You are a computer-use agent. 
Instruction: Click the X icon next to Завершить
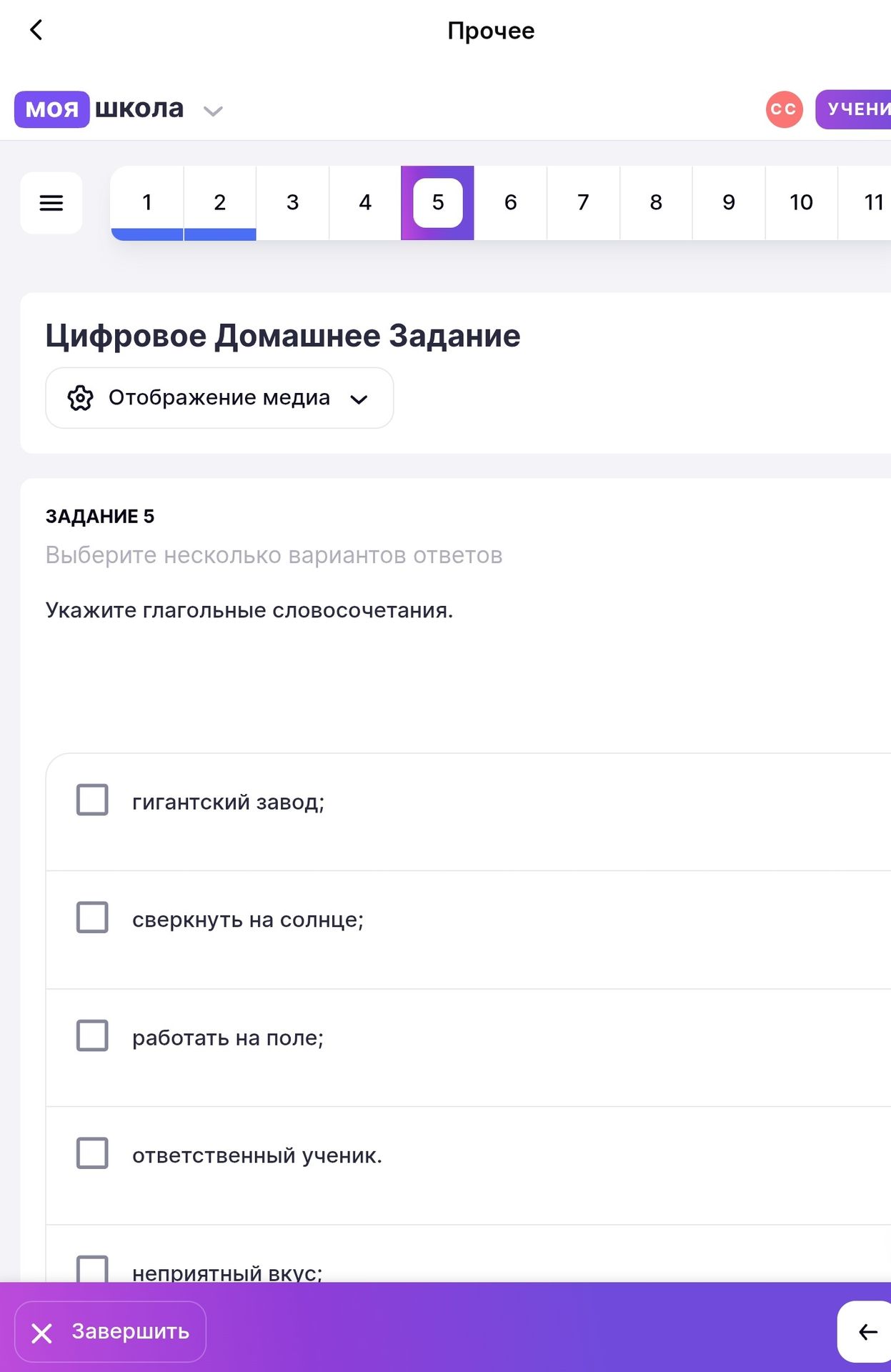click(42, 1333)
